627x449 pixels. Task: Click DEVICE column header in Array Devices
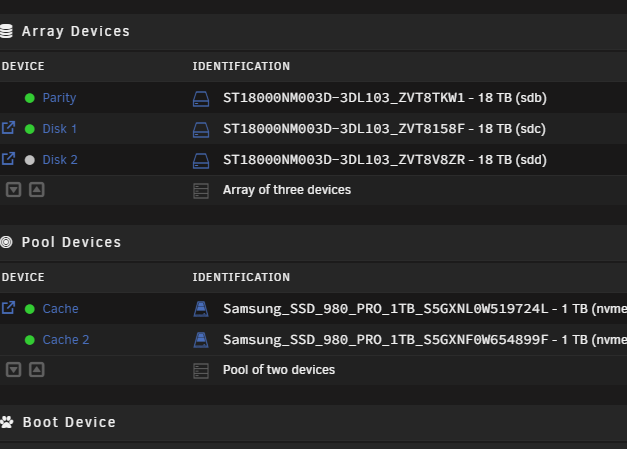[x=23, y=66]
